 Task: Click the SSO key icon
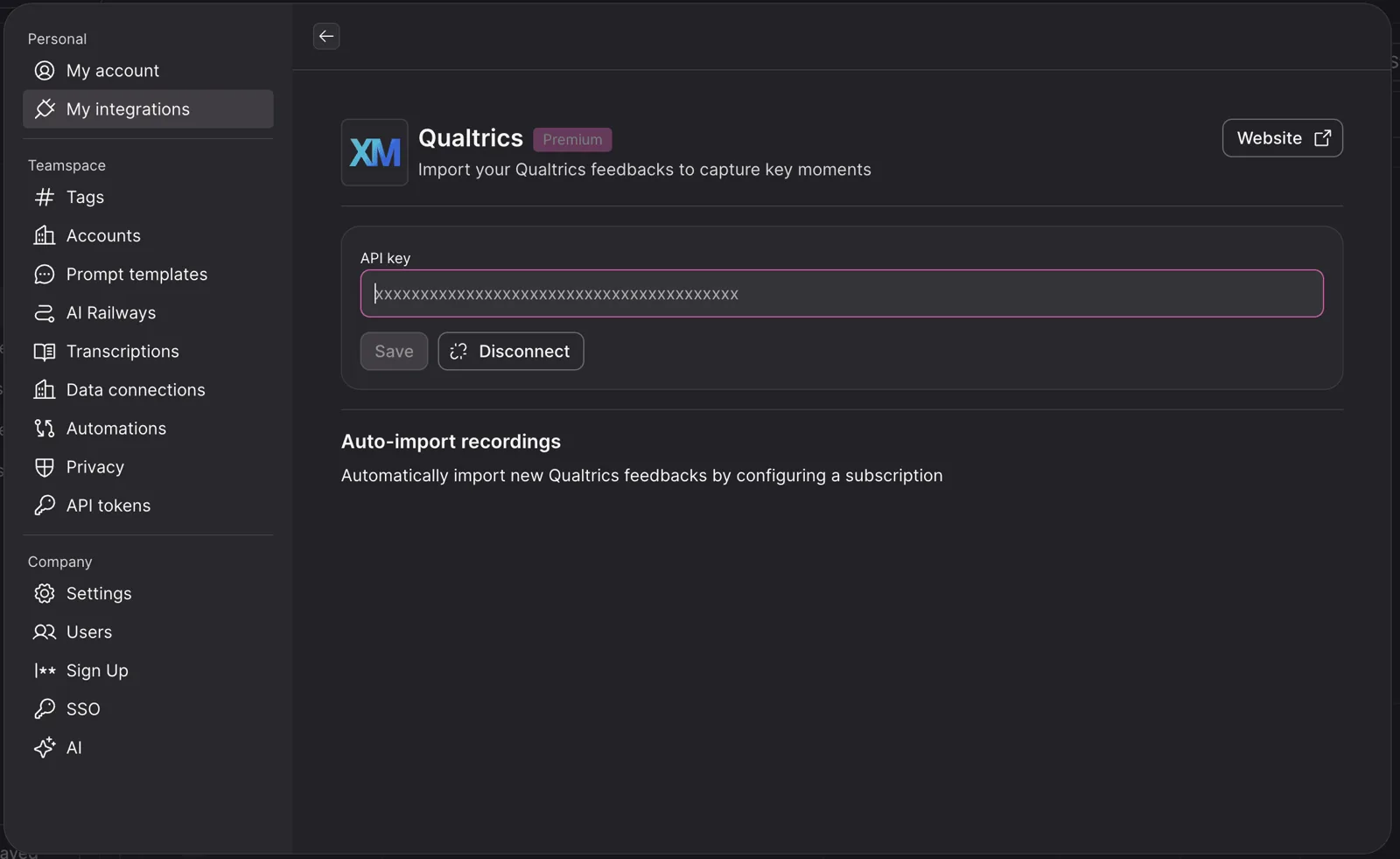45,709
